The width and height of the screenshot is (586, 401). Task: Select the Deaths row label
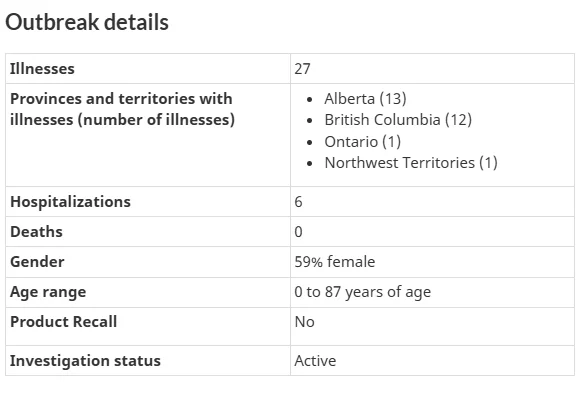tap(36, 232)
